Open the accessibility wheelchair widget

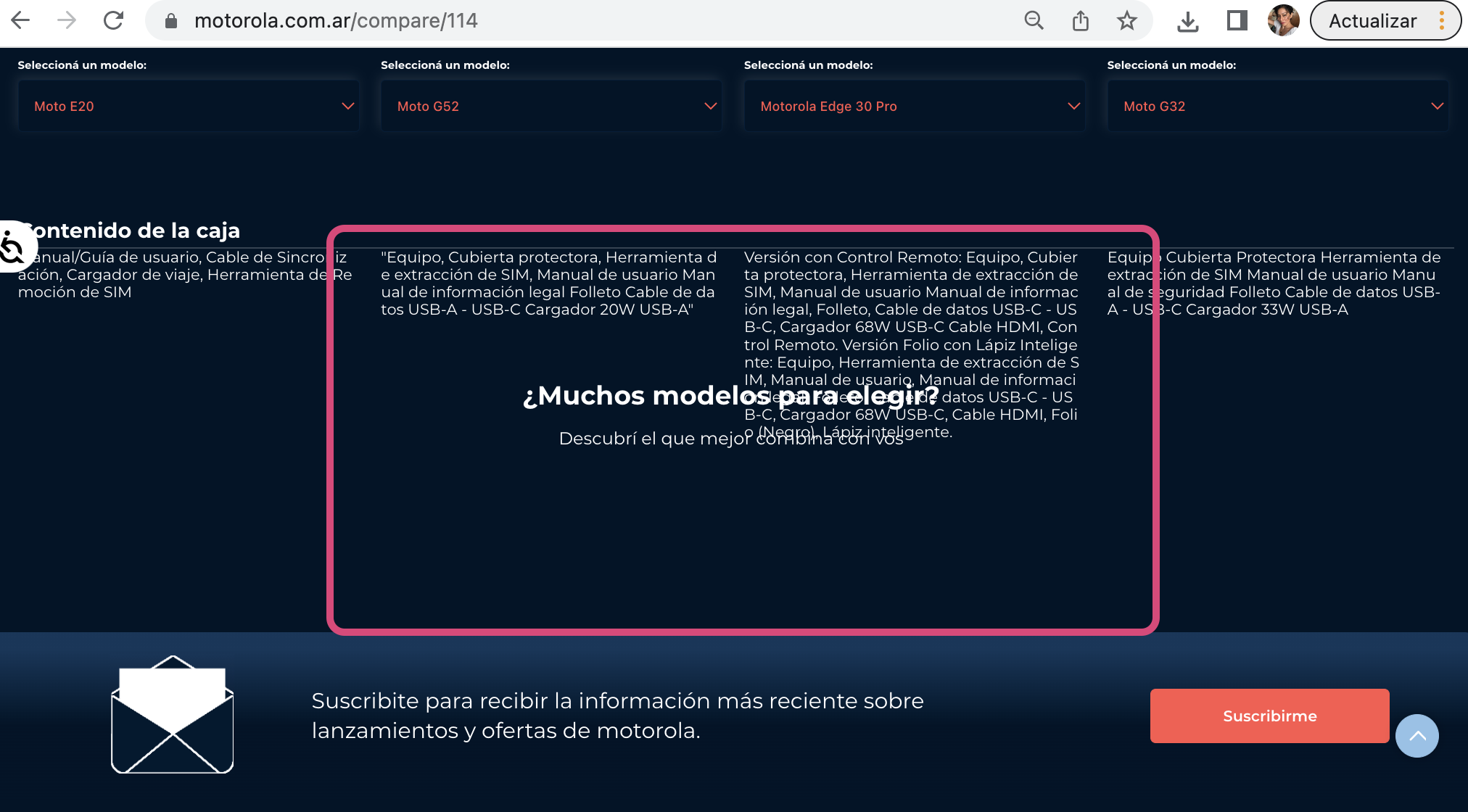pyautogui.click(x=13, y=246)
